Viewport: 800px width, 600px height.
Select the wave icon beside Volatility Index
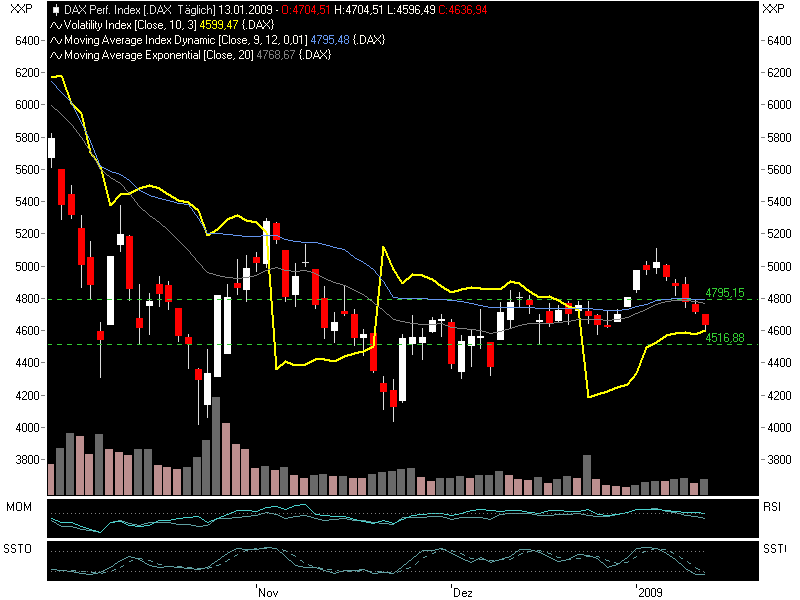pos(55,24)
